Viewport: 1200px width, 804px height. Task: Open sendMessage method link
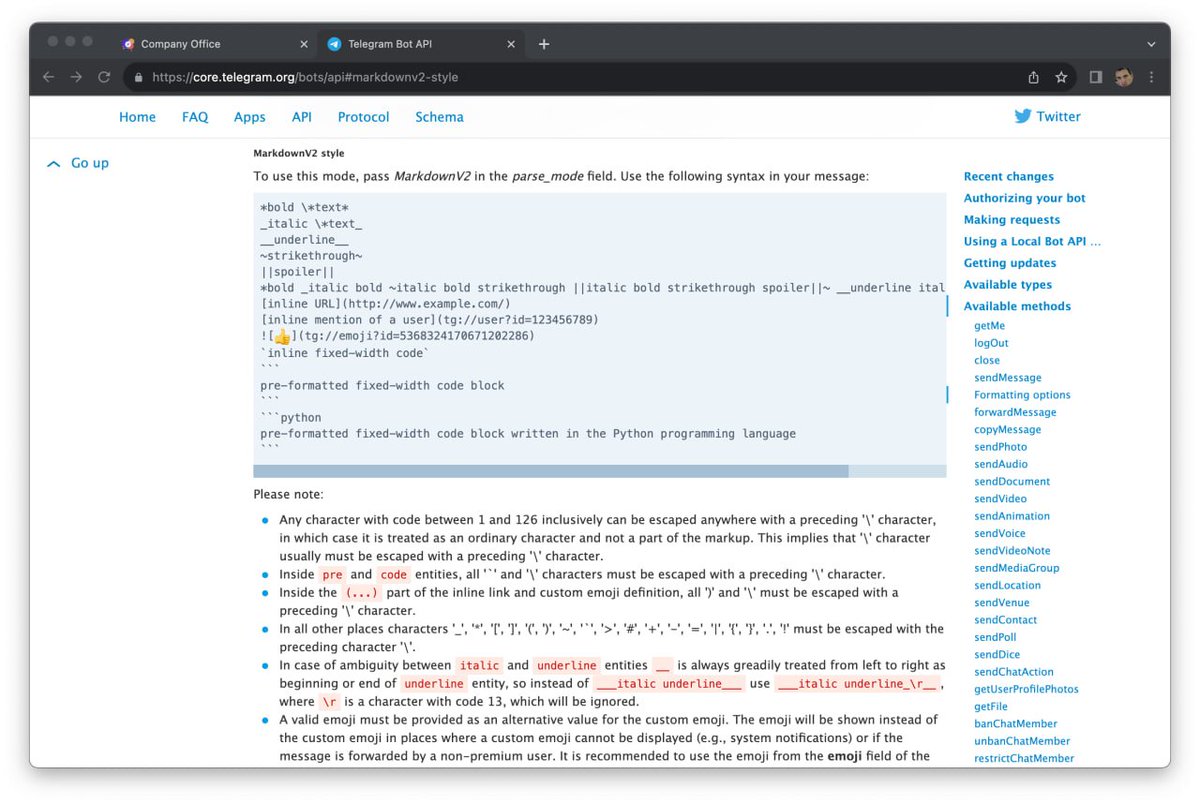click(1008, 378)
